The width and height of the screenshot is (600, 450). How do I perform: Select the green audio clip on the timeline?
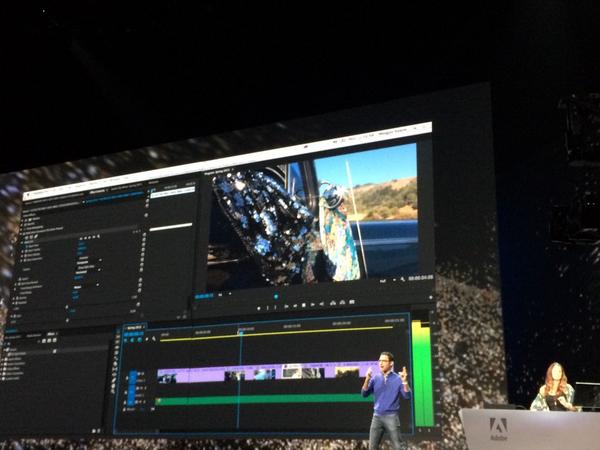(264, 400)
